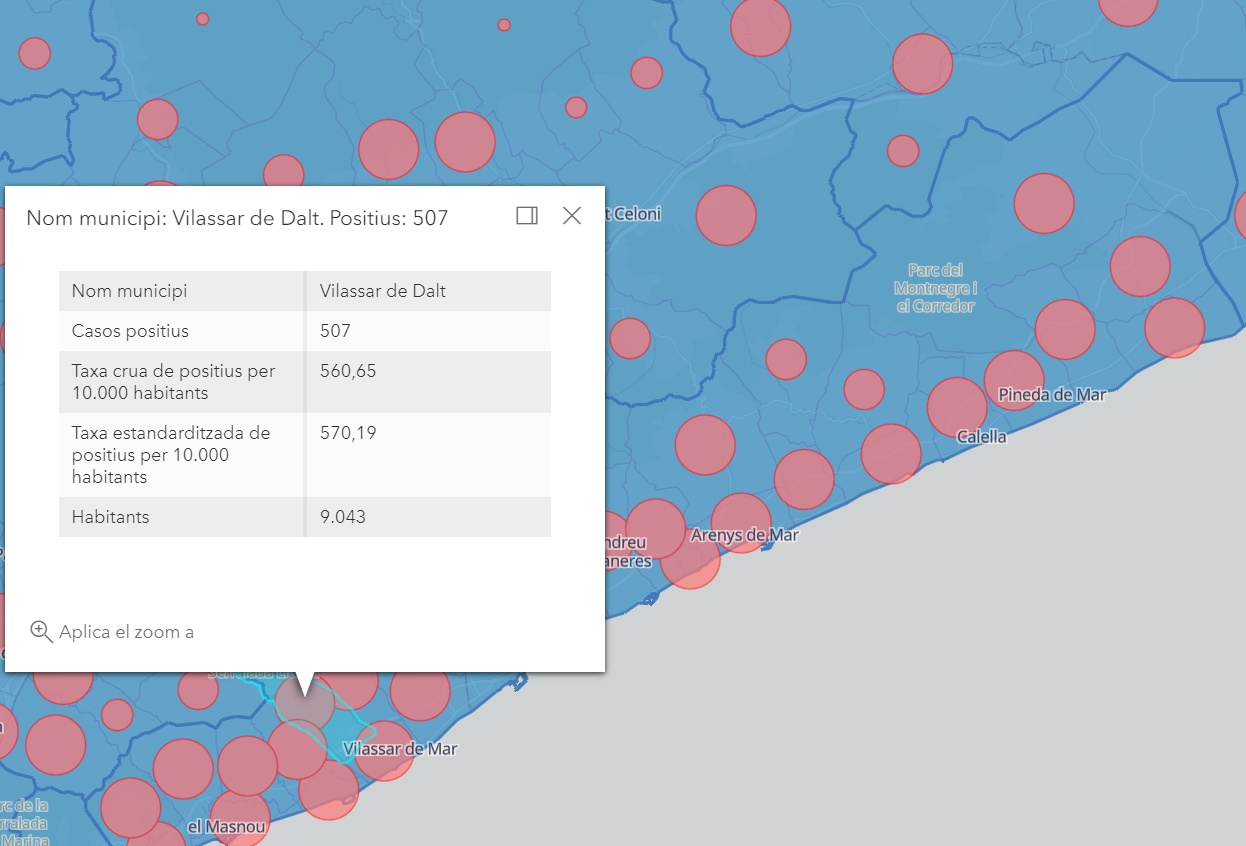Click the 'Nom municipi' table row label

(129, 291)
